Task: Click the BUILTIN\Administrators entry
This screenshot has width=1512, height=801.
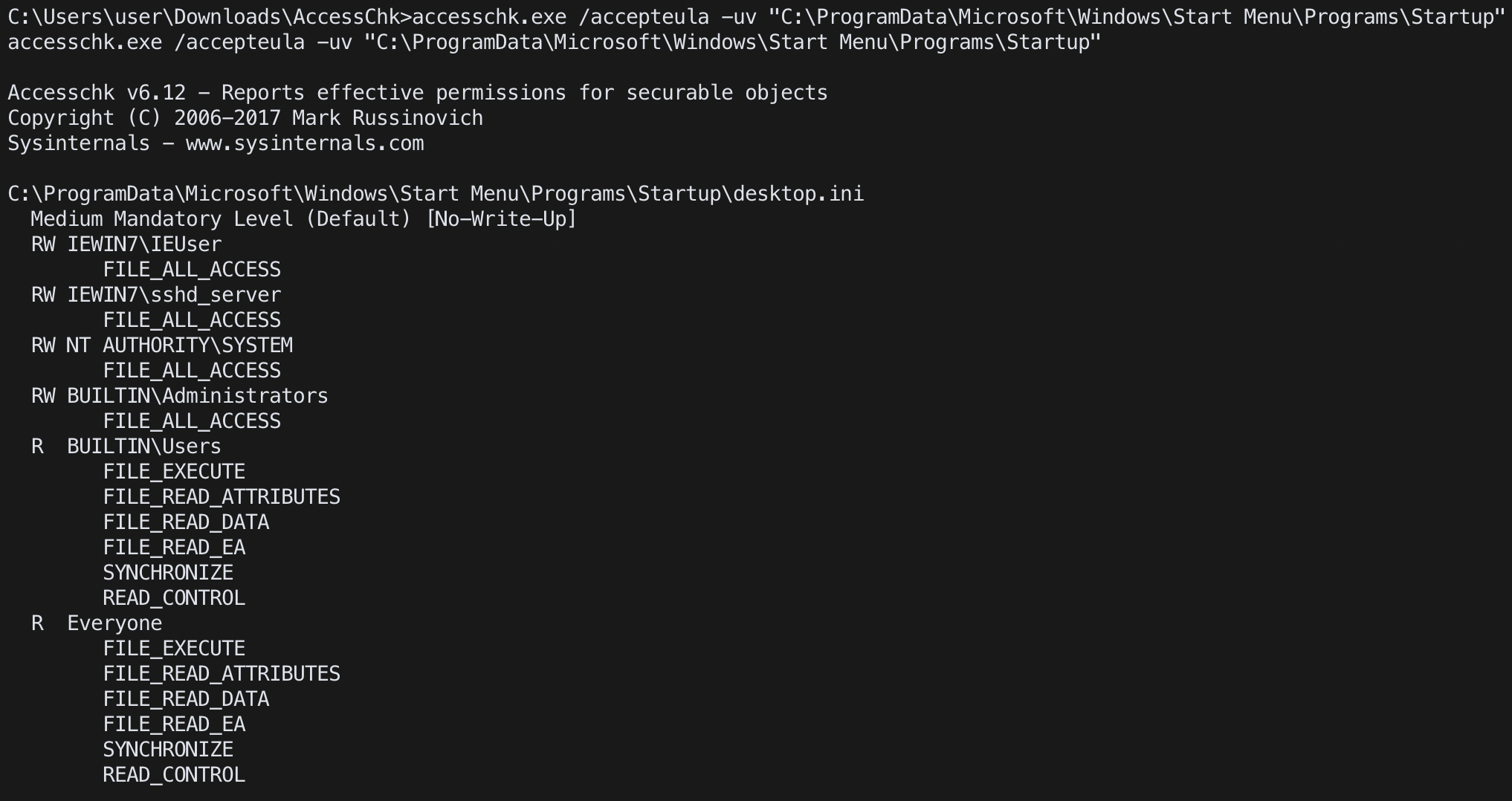Action: tap(198, 396)
